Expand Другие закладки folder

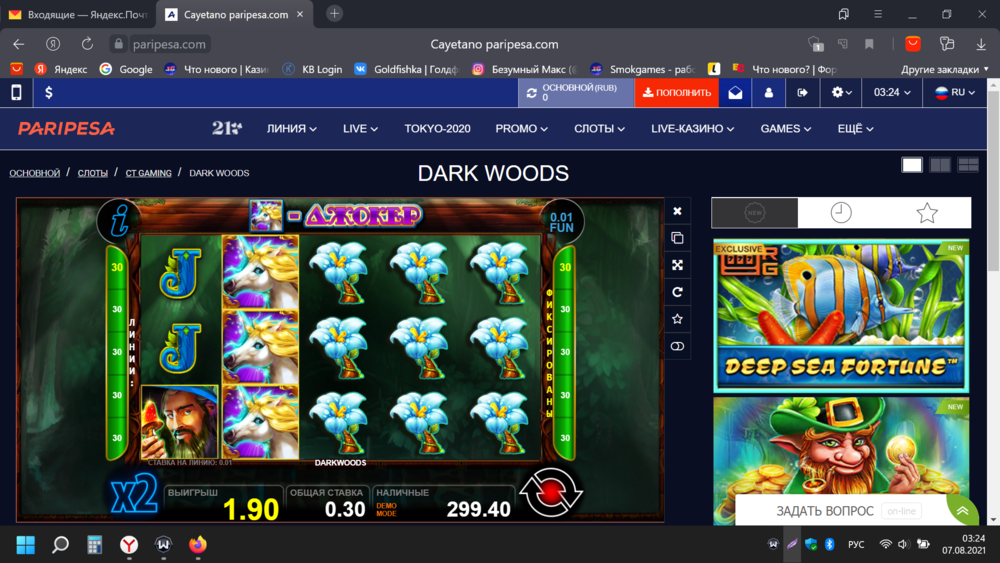tap(945, 69)
